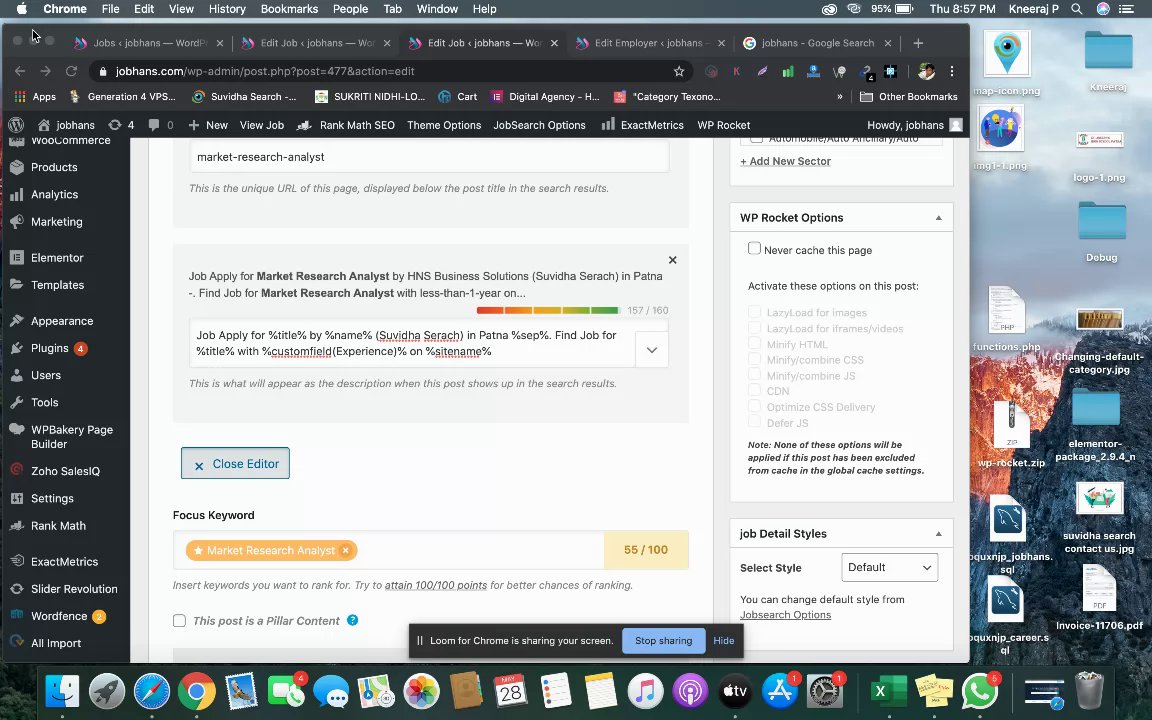Open Analytics in the WordPress sidebar
The height and width of the screenshot is (720, 1152).
coord(54,195)
